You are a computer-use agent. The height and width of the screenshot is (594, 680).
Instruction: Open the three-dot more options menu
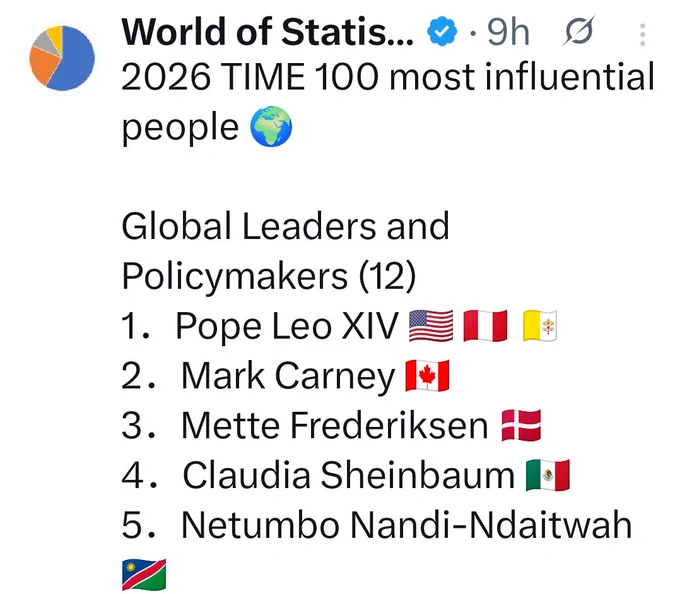642,34
